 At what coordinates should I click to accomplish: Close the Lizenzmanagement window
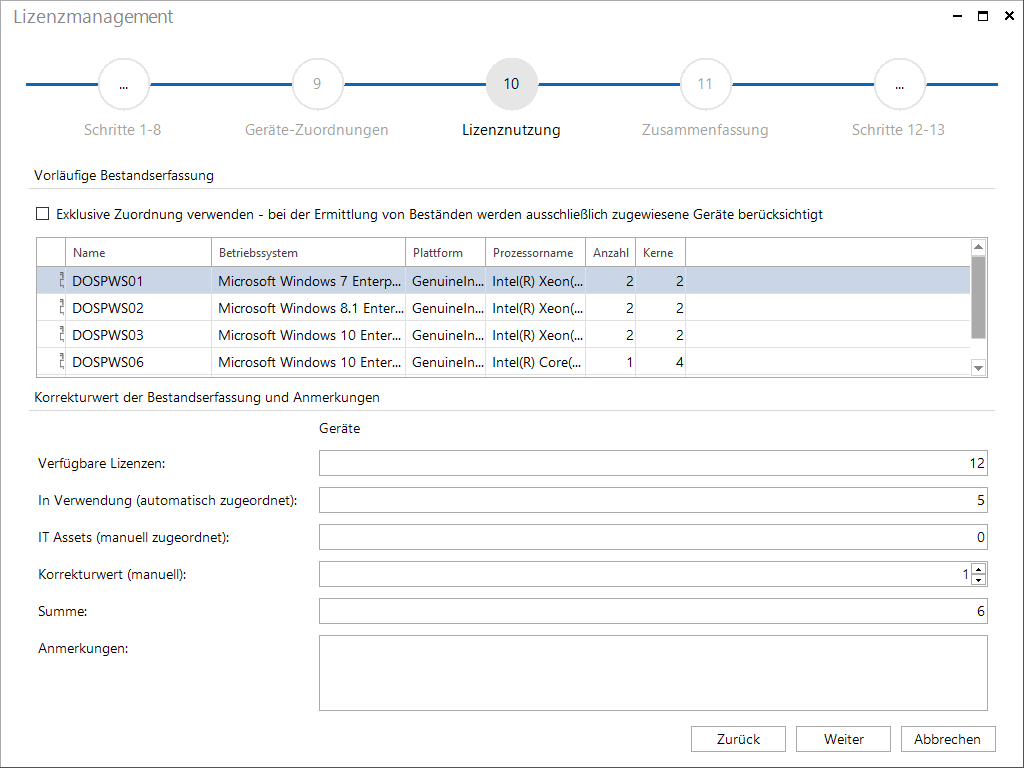(1009, 16)
